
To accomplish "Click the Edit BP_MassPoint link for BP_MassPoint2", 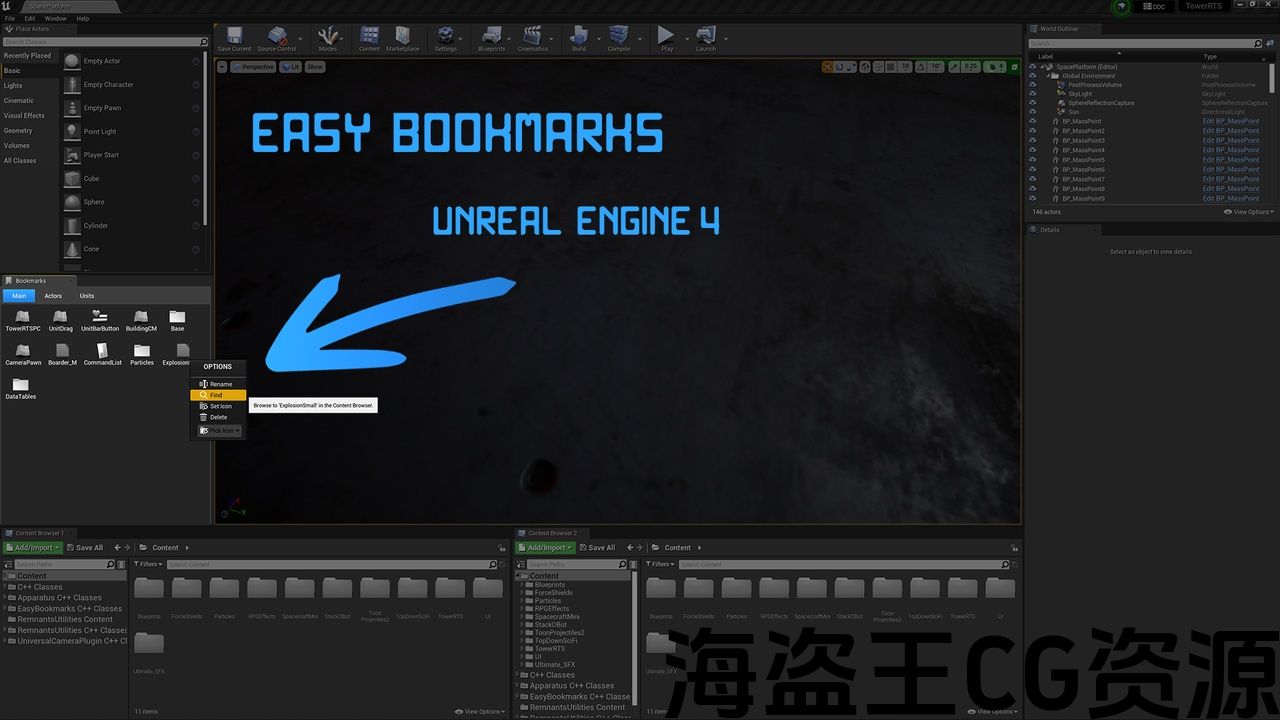I will pos(1230,131).
